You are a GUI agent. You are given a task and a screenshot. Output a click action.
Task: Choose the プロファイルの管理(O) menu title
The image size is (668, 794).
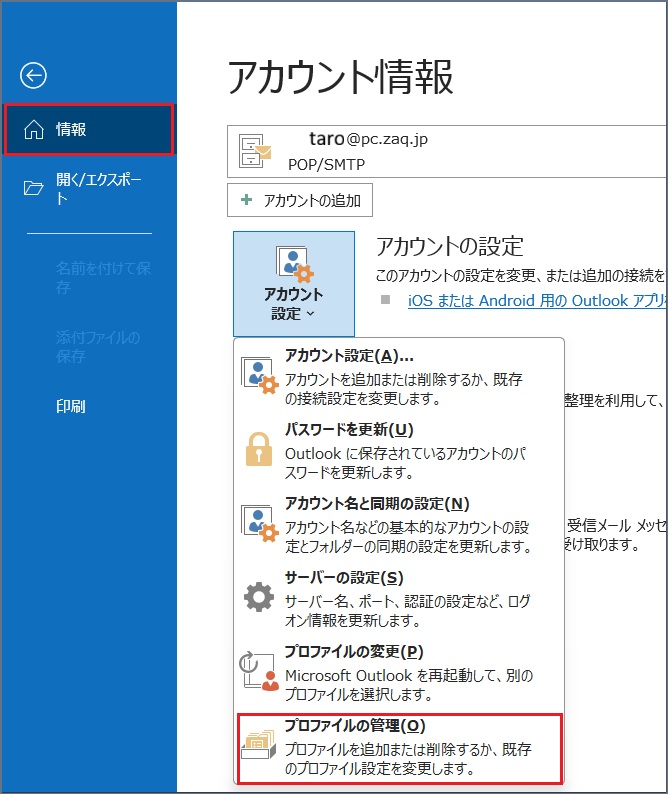341,726
